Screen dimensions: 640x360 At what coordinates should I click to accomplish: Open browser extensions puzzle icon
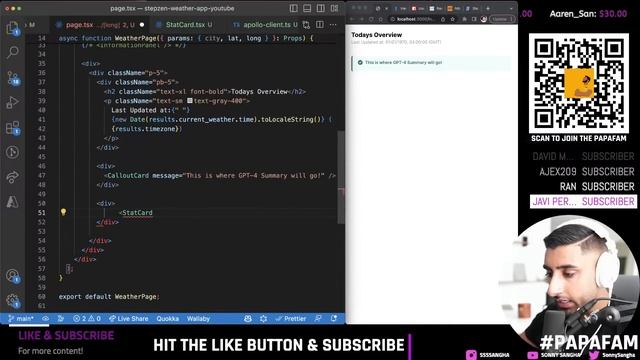(464, 19)
